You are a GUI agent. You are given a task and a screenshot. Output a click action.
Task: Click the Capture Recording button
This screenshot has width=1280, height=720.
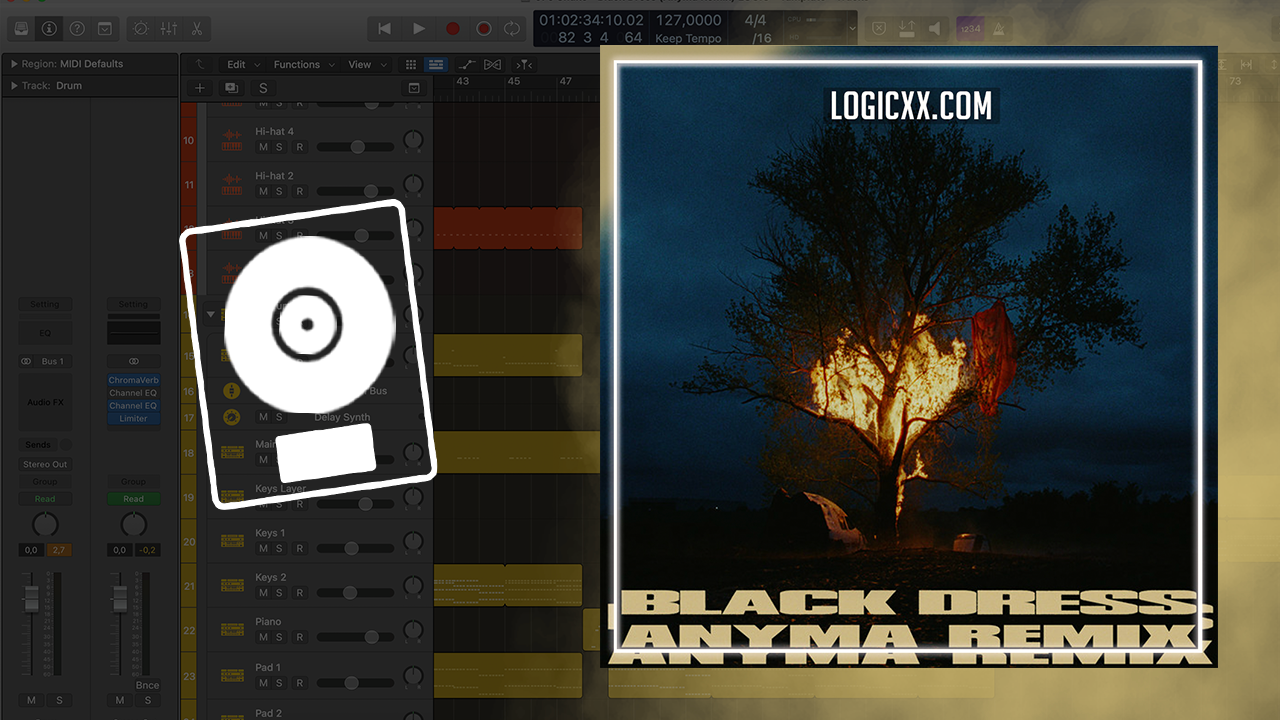[484, 29]
